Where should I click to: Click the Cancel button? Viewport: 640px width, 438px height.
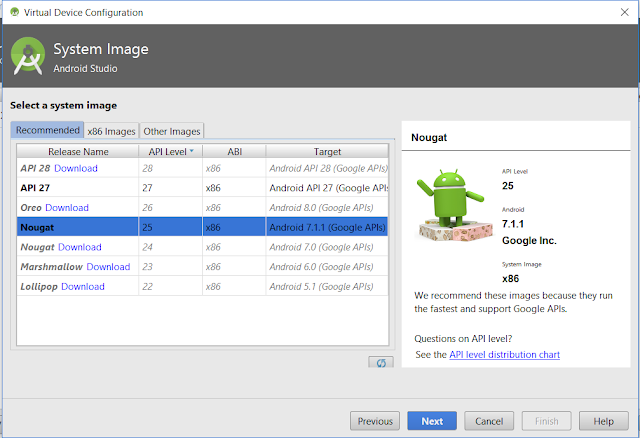[489, 421]
